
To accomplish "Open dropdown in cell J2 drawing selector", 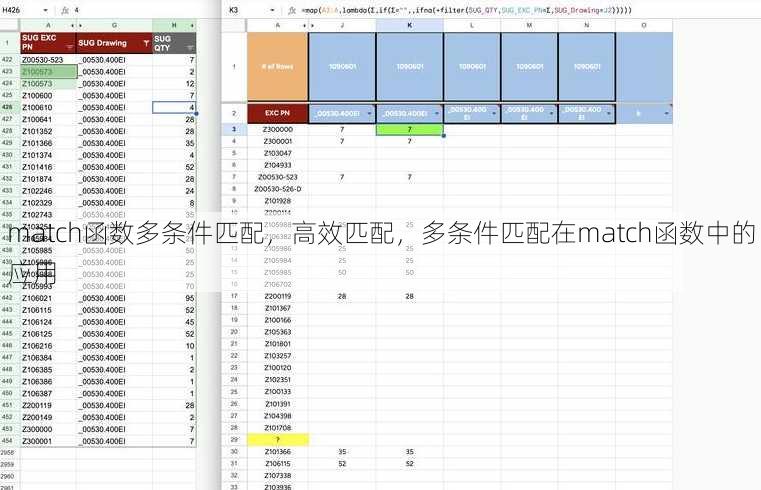I will point(369,114).
